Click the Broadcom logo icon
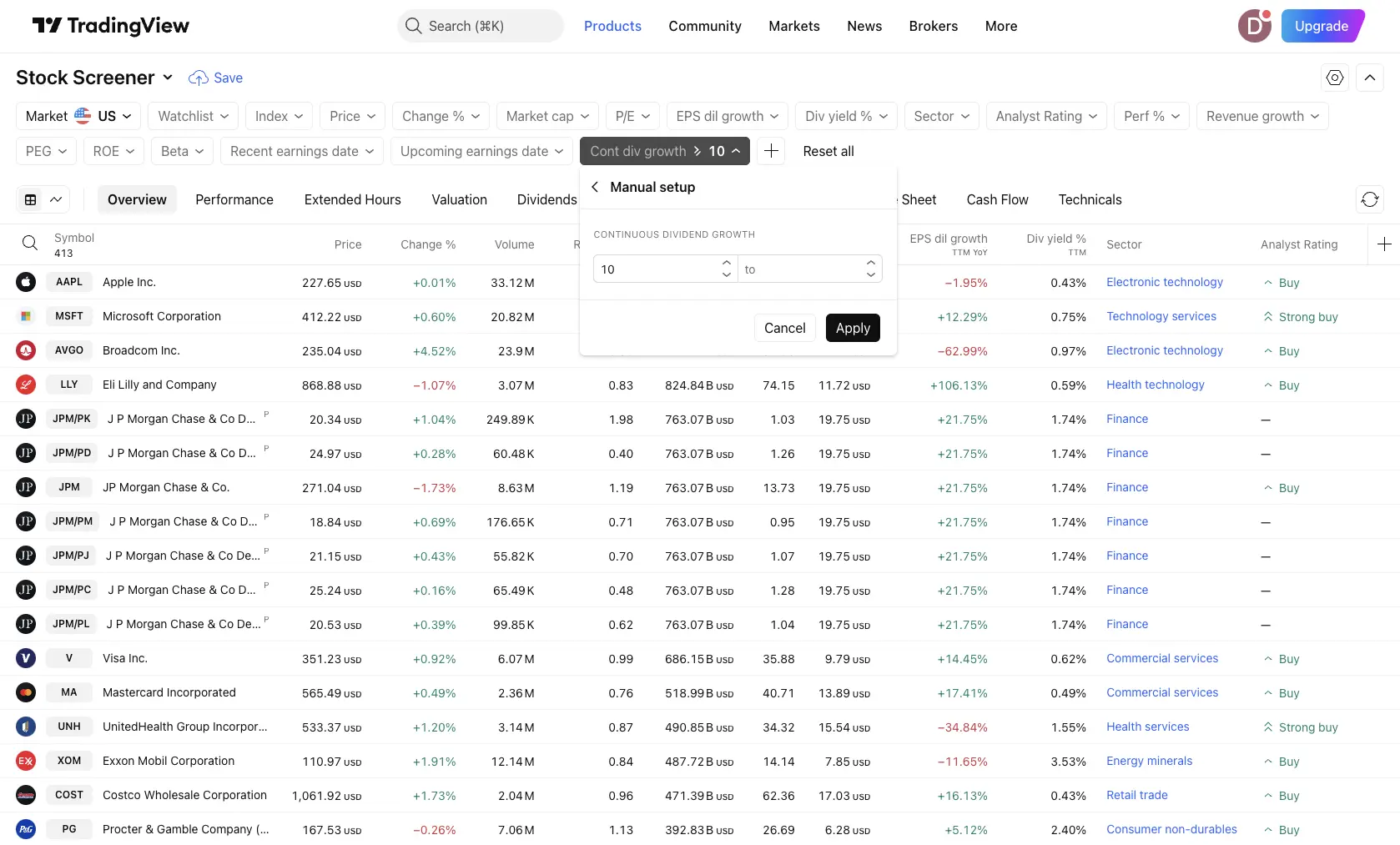 pos(26,350)
